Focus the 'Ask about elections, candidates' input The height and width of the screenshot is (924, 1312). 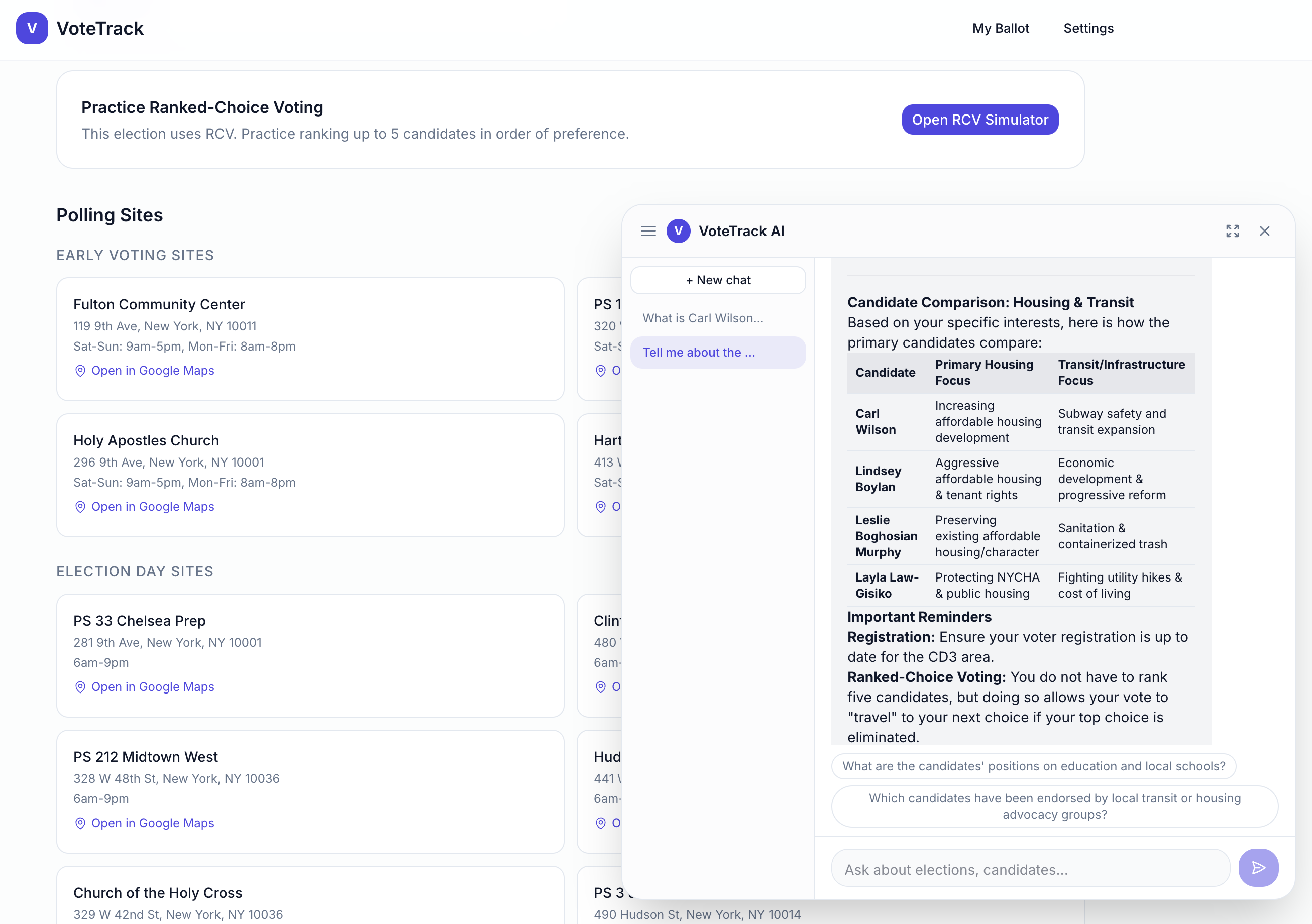click(x=1030, y=869)
